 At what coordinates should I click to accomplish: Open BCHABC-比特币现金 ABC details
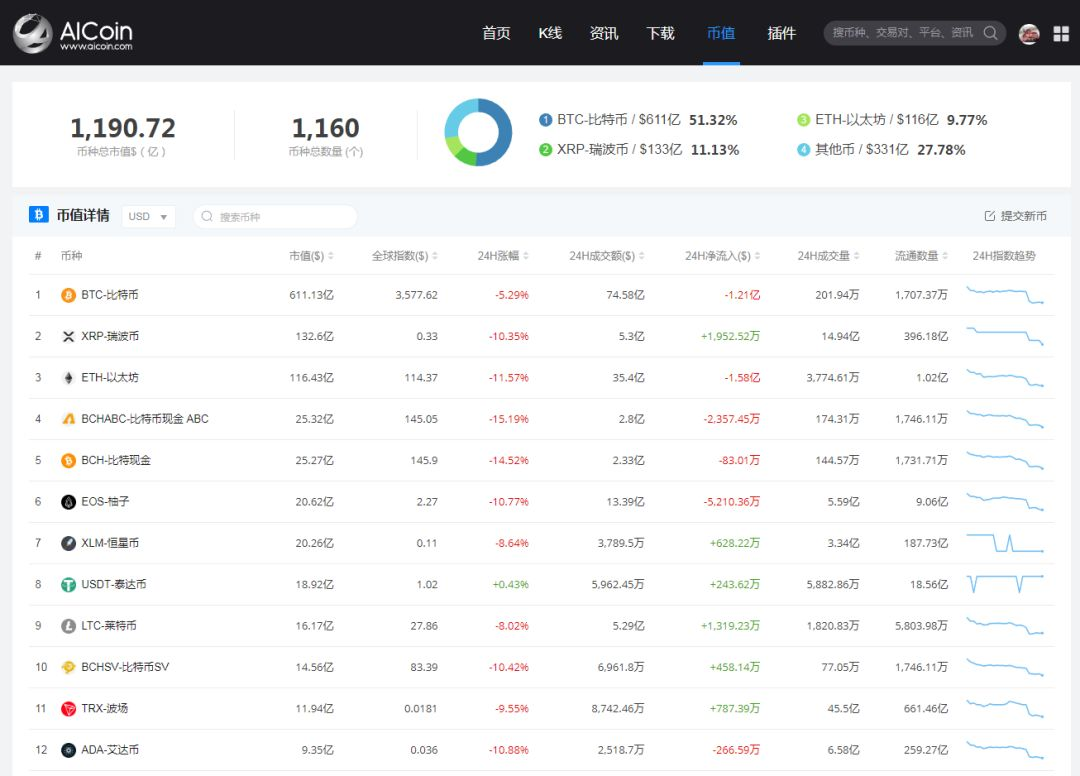pyautogui.click(x=145, y=419)
